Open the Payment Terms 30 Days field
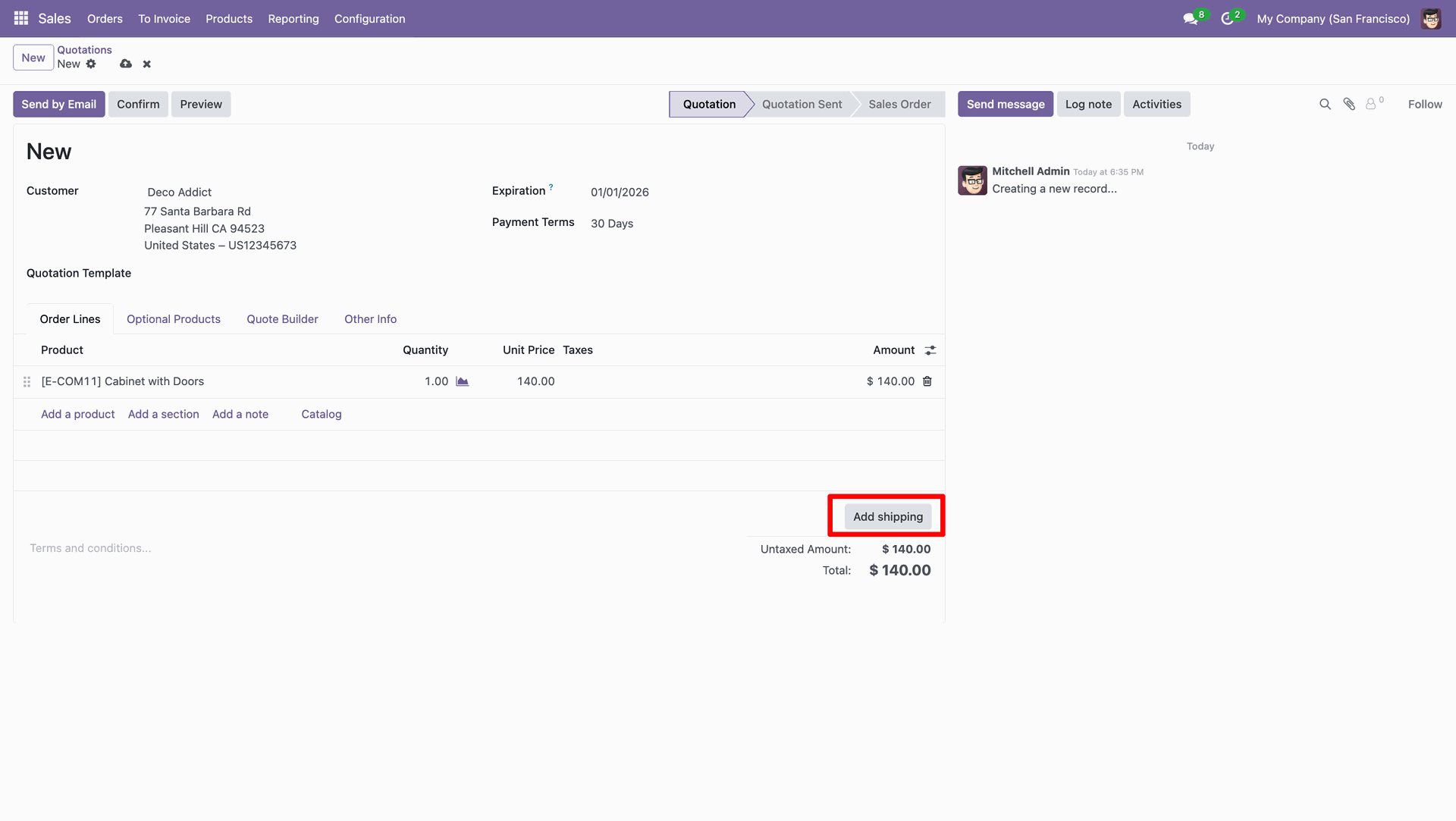Viewport: 1456px width, 821px height. point(612,224)
